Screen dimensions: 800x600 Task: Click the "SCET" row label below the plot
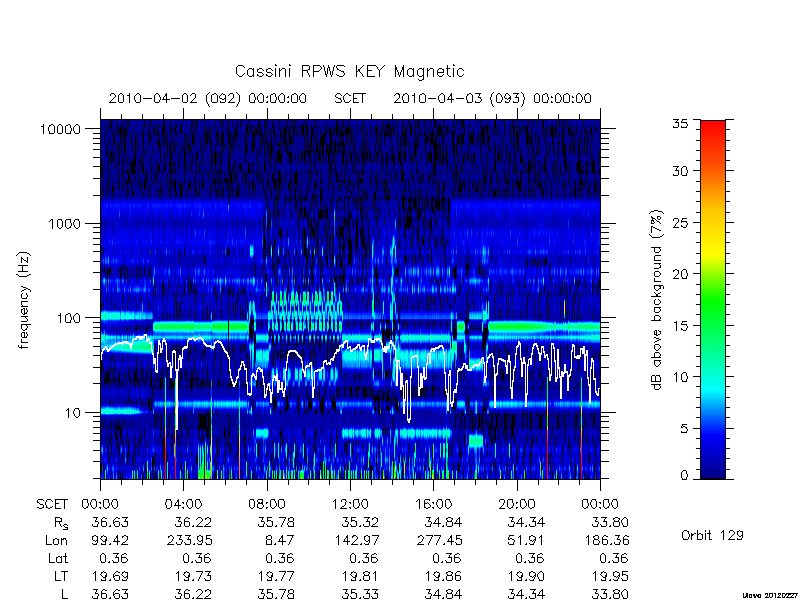(x=52, y=505)
